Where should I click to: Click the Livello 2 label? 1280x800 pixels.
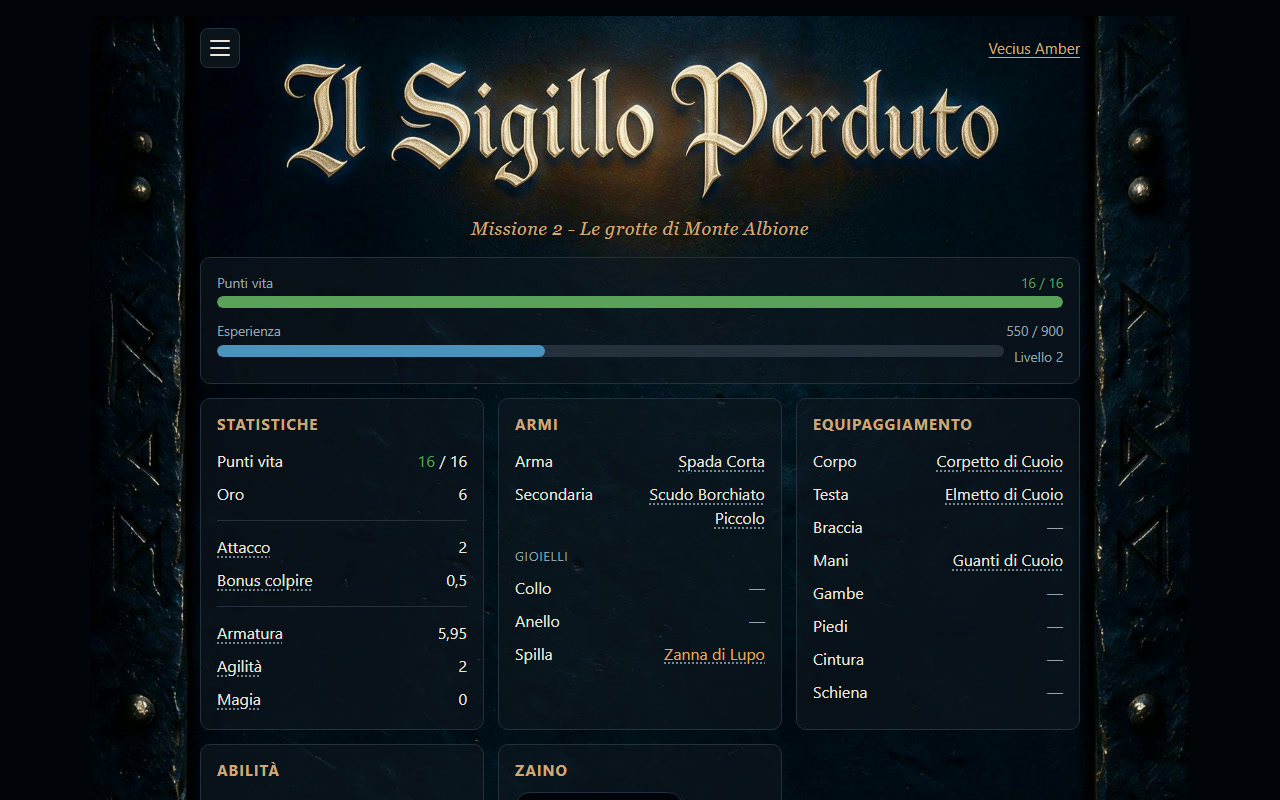(x=1038, y=357)
